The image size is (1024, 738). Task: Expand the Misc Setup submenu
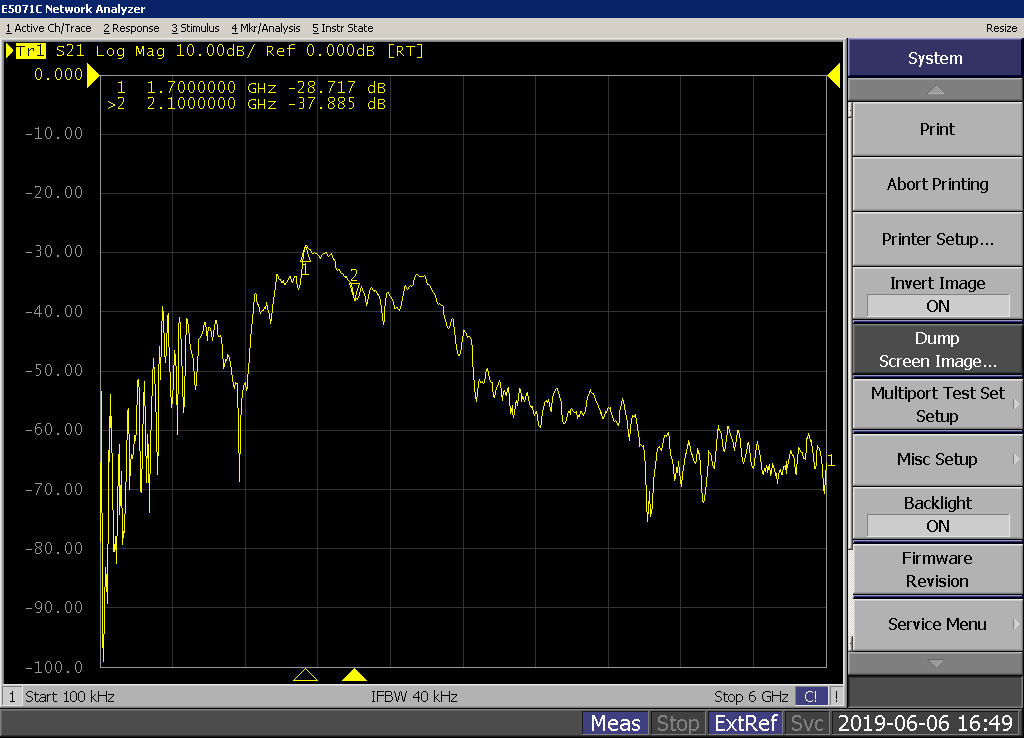click(x=936, y=460)
